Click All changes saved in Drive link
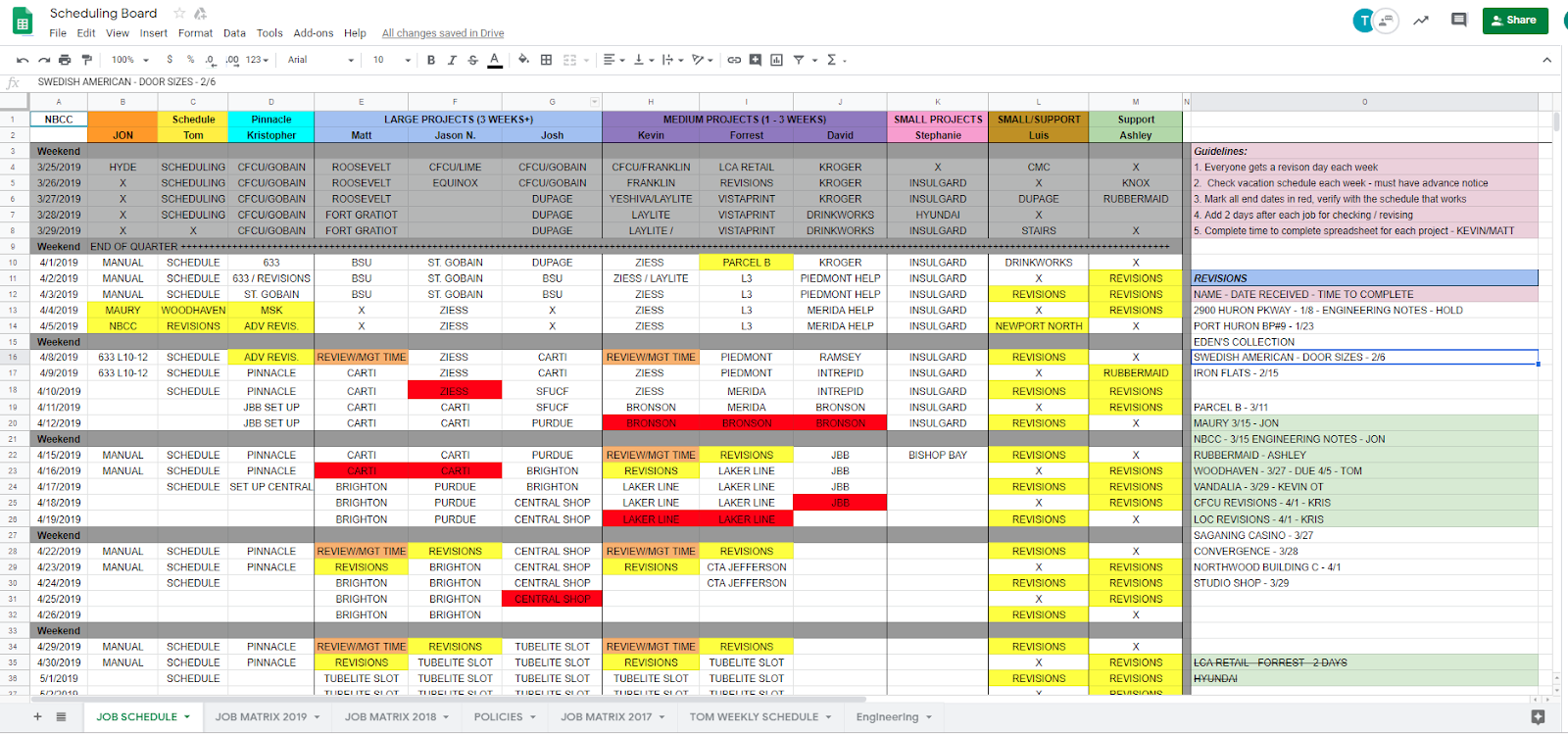Viewport: 1568px width, 734px height. 443,33
